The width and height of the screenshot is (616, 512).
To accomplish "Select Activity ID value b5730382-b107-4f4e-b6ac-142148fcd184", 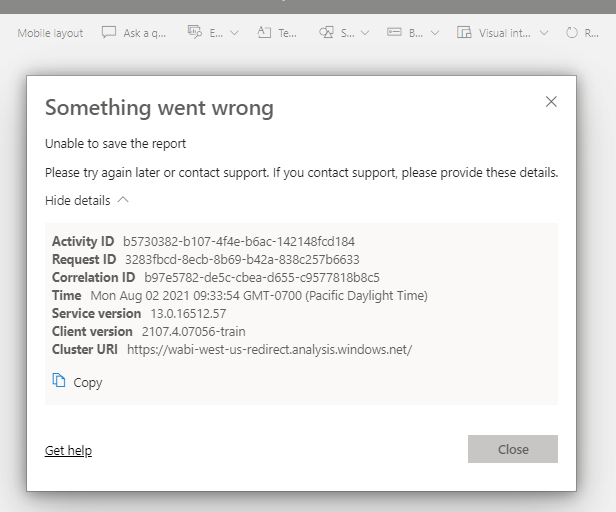I will pos(239,241).
